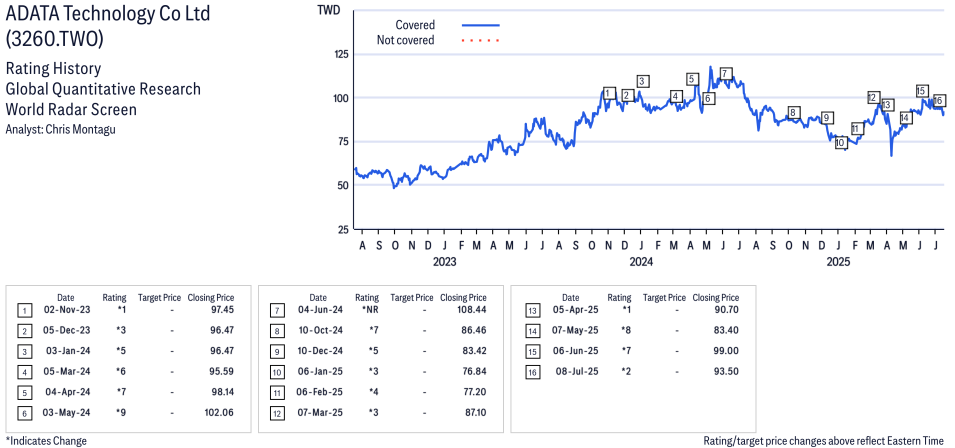The image size is (955, 448).
Task: Click the 2023 year label
Action: [445, 262]
